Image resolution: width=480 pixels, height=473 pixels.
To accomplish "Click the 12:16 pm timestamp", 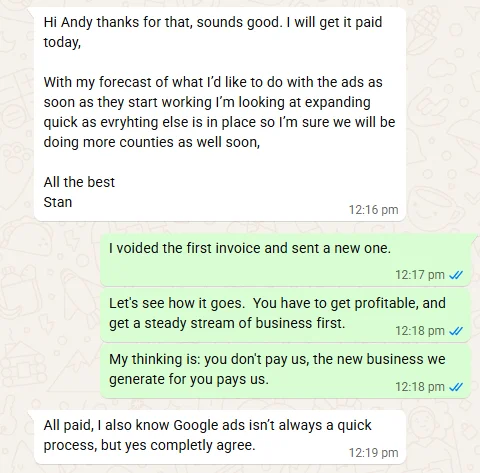I will (373, 210).
